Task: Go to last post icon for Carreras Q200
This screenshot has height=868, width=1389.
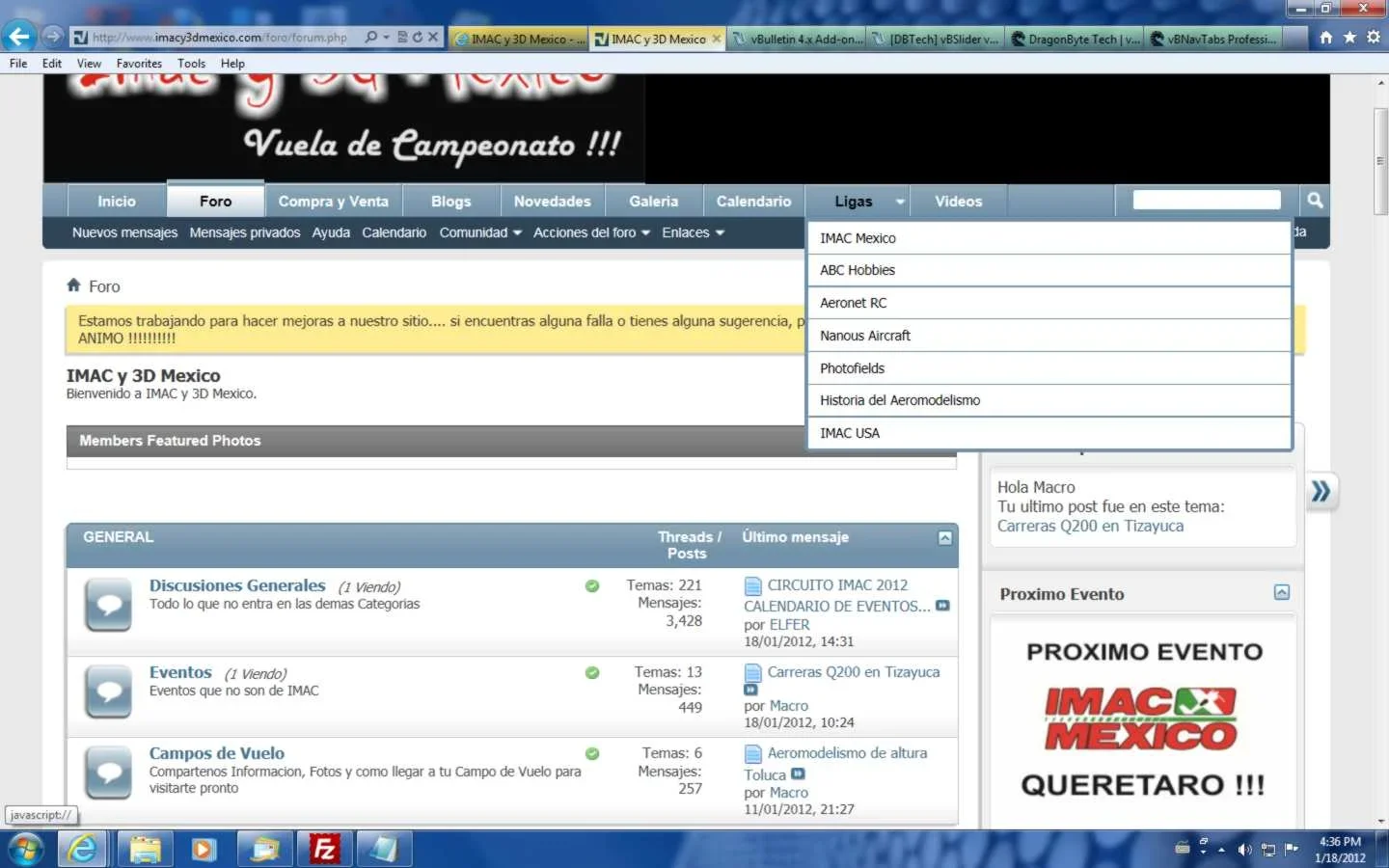Action: (751, 690)
